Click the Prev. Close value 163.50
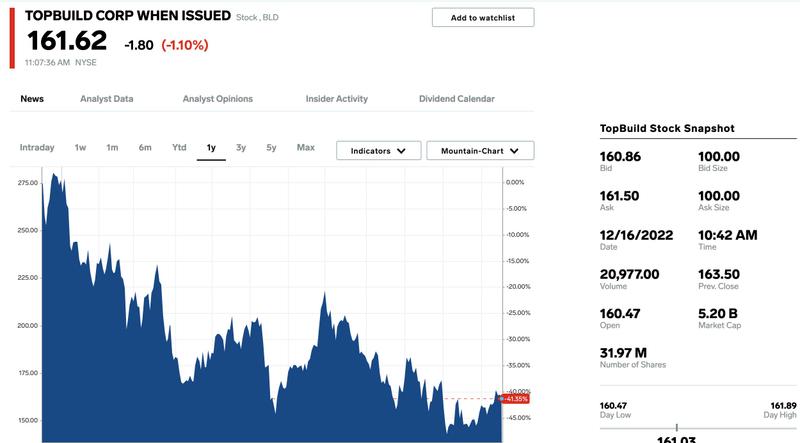 pyautogui.click(x=719, y=275)
